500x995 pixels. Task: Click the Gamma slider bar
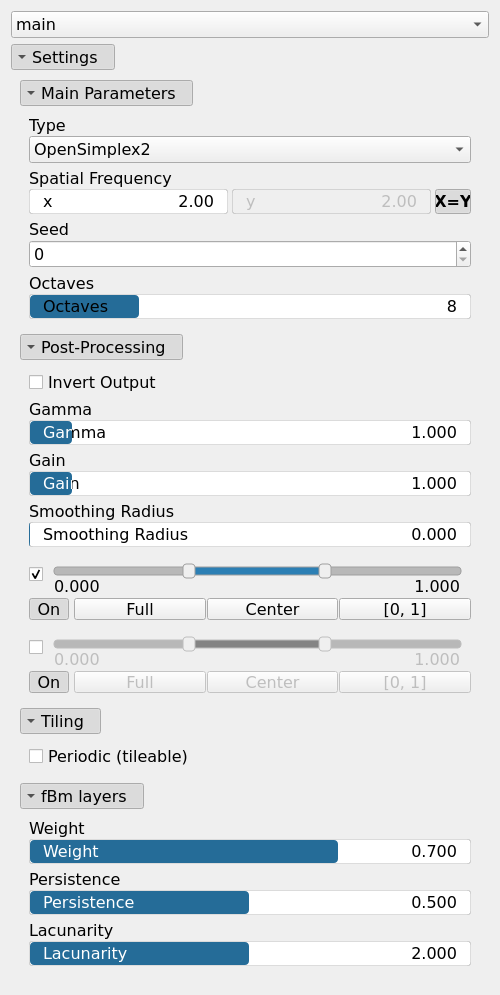249,433
